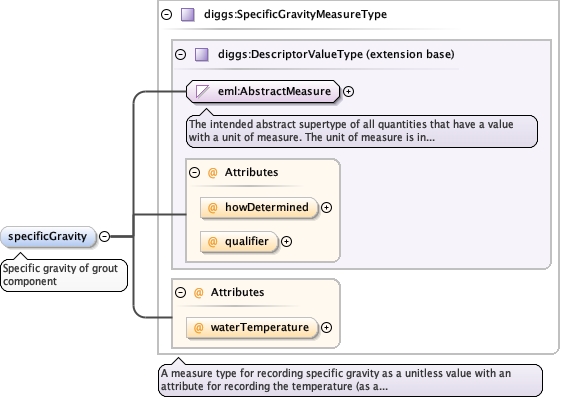The width and height of the screenshot is (561, 400).
Task: Collapse the specificGravity element node
Action: click(x=104, y=236)
